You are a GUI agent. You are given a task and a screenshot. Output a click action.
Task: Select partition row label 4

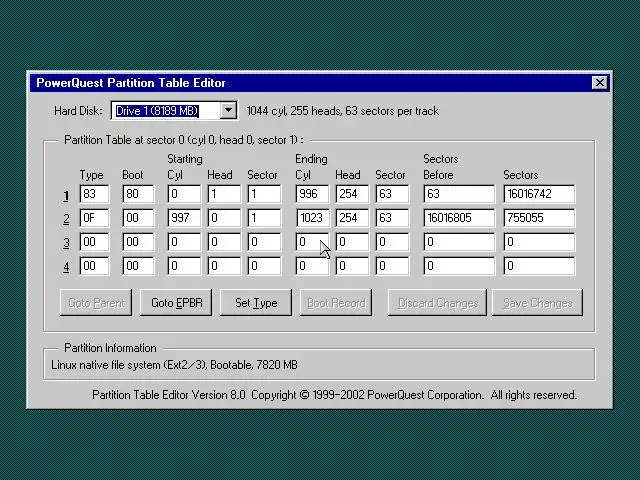66,267
